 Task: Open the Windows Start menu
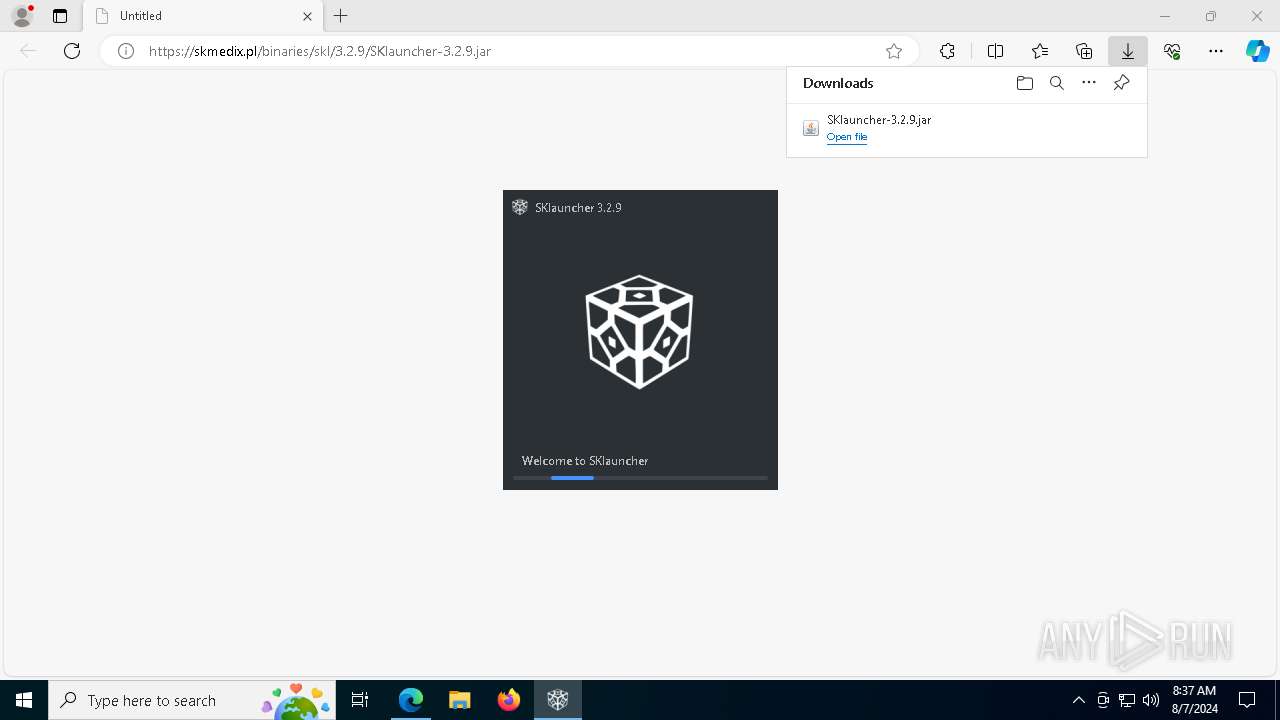tap(24, 700)
